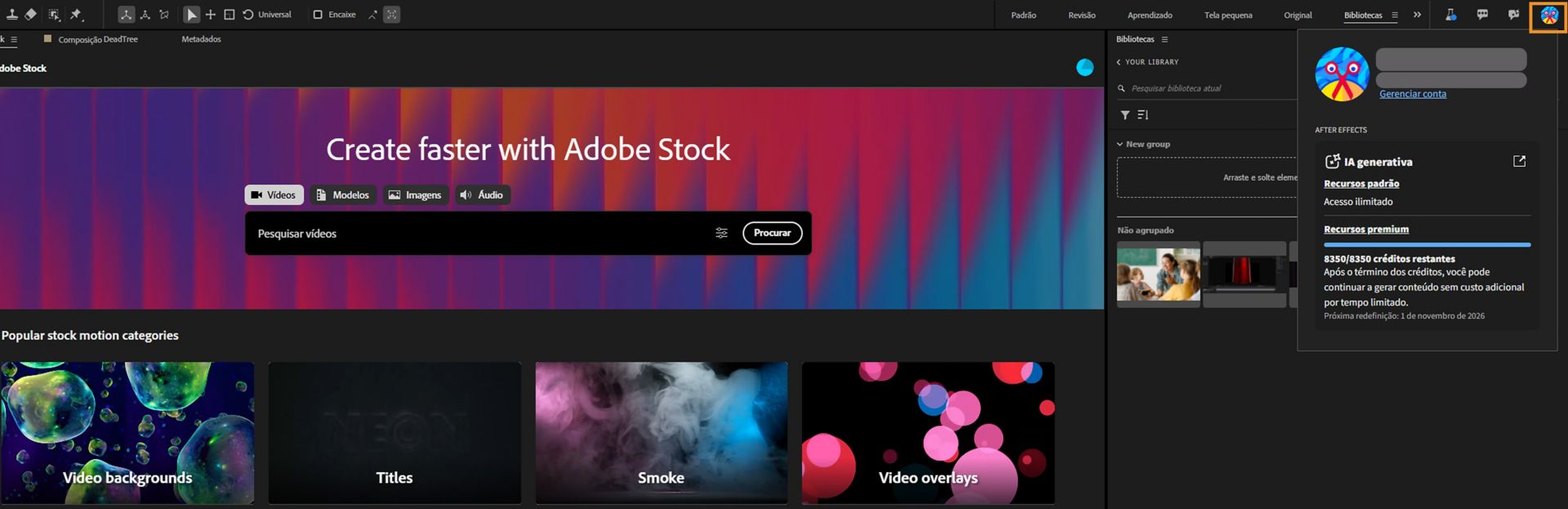Switch to Aprendizado workspace
This screenshot has height=509, width=1568.
[1150, 16]
